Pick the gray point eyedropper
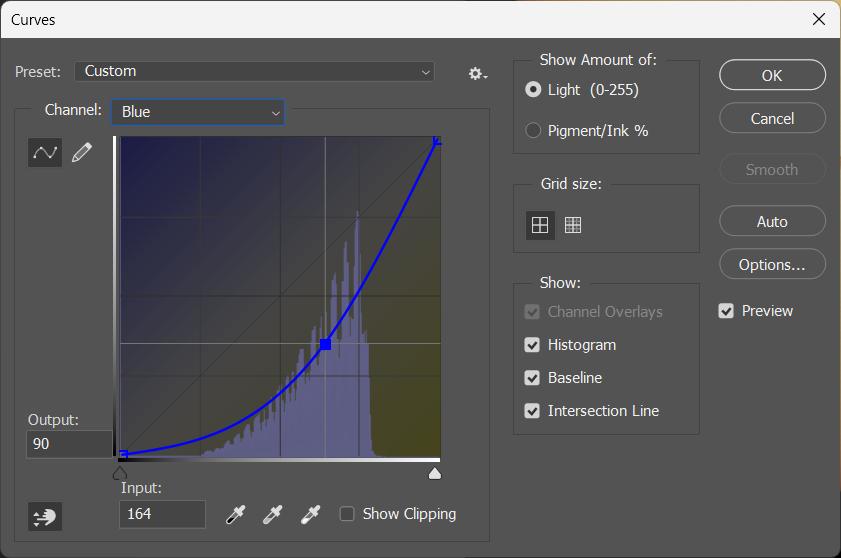Viewport: 841px width, 558px height. (272, 515)
